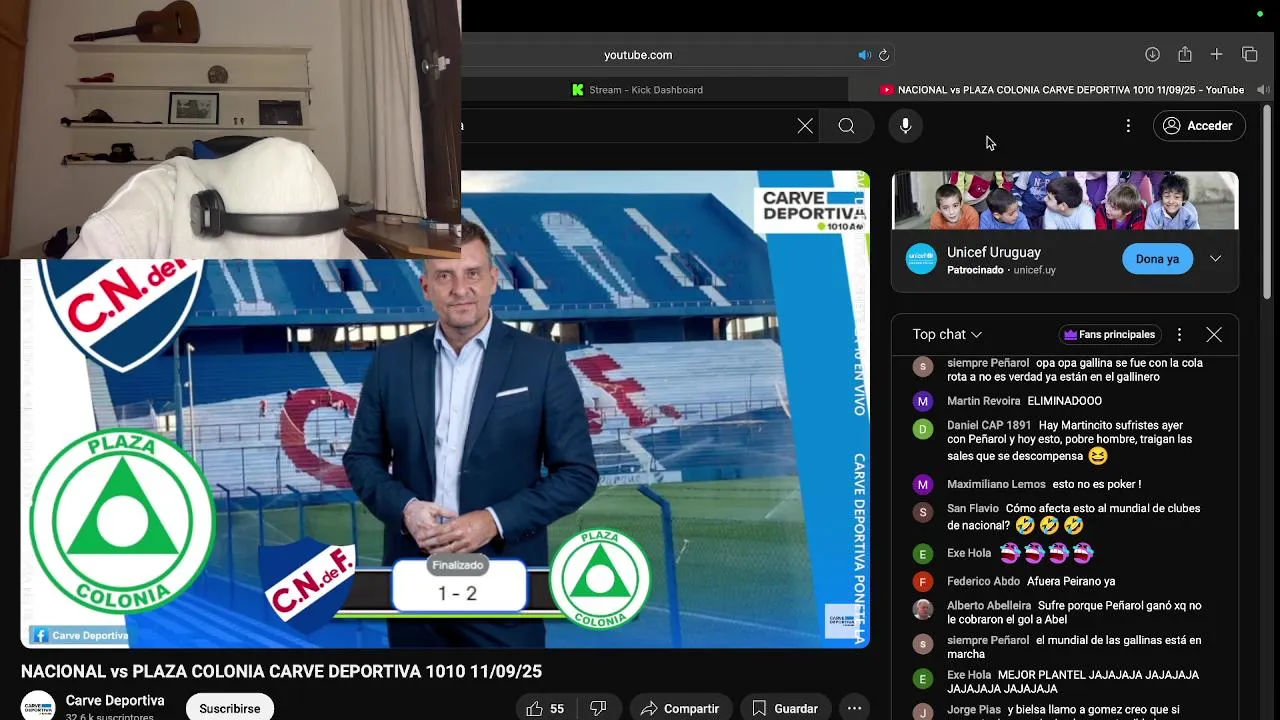Click chat message 'esto no es poker !'
Screen dimensions: 1280x720
pos(1096,484)
